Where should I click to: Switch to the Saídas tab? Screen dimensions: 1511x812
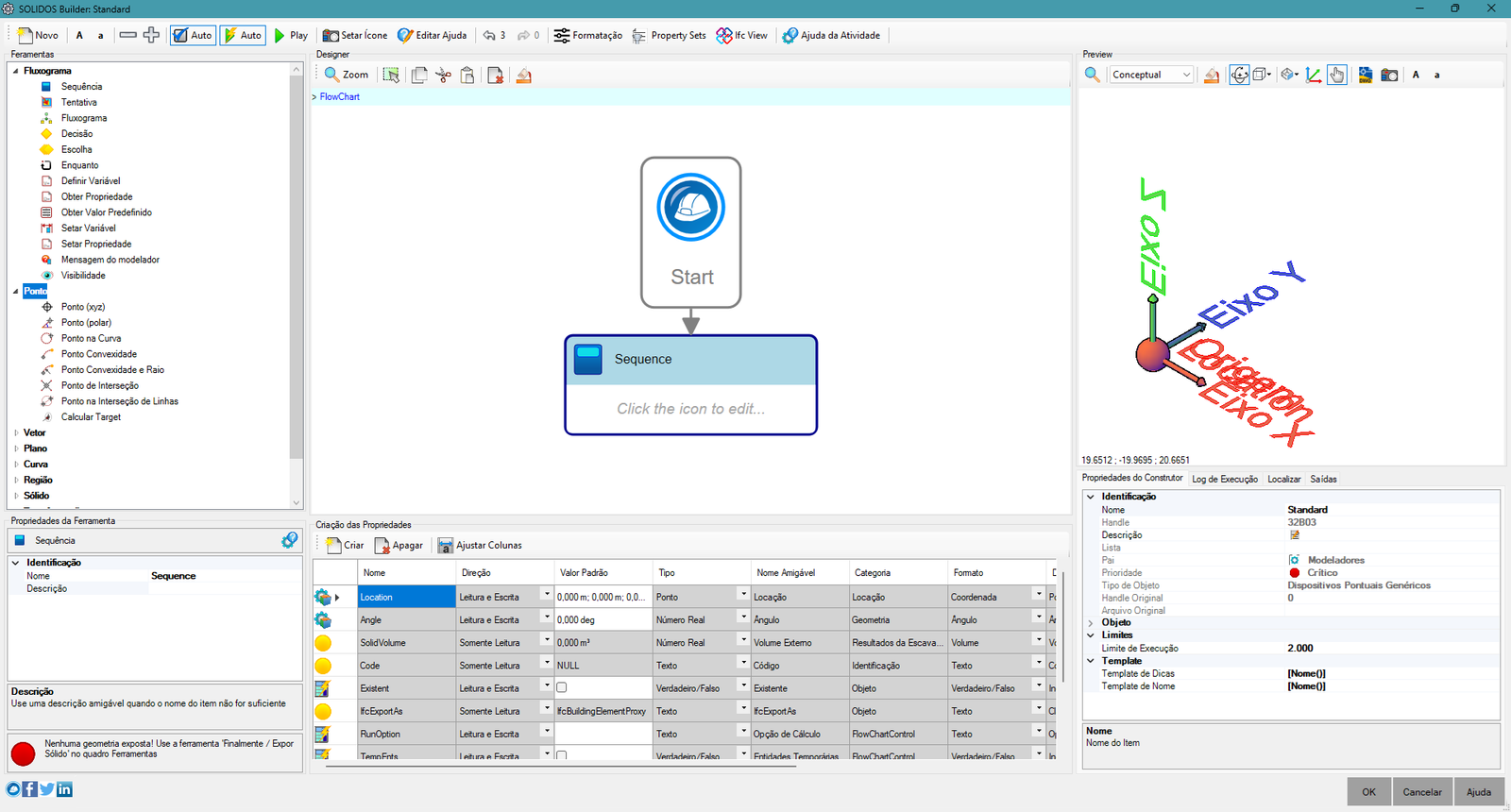point(1323,480)
